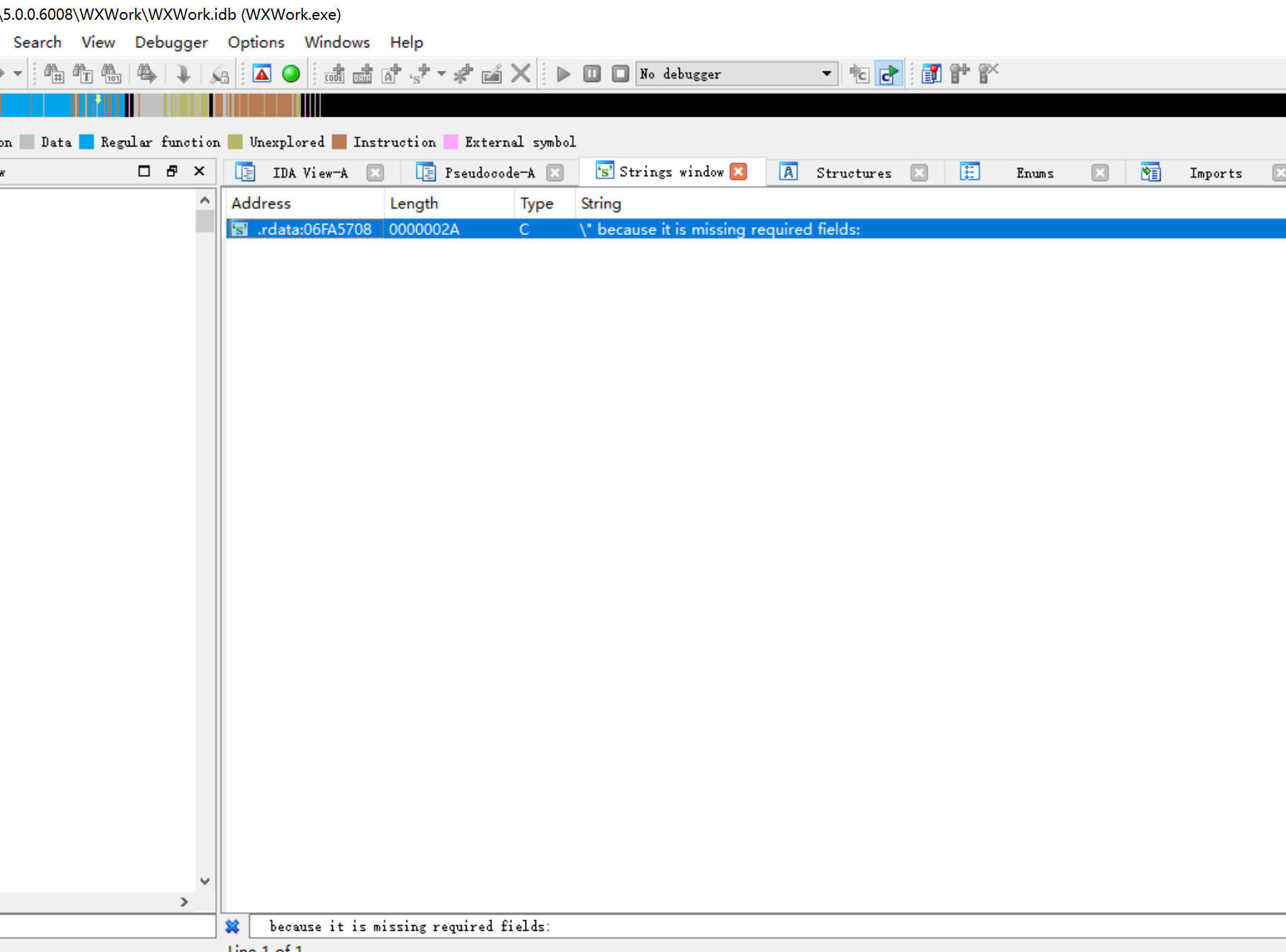This screenshot has width=1286, height=952.
Task: Click the asterisk array creation icon
Action: (463, 74)
